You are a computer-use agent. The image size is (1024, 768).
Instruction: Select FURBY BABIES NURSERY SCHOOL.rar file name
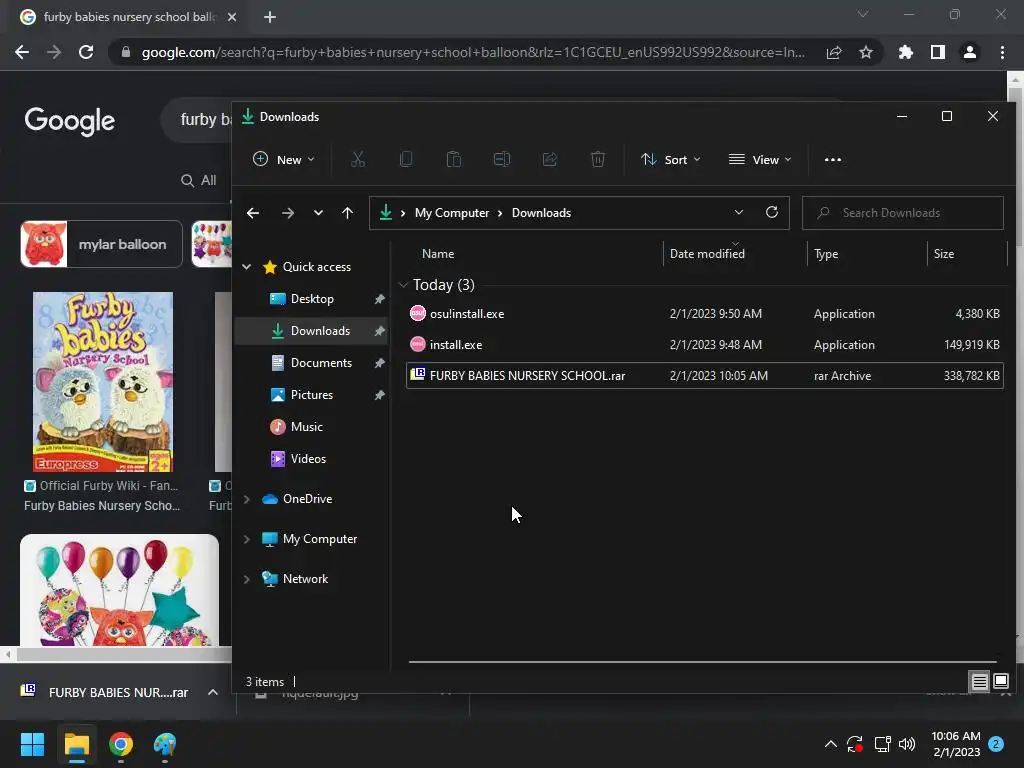(527, 376)
